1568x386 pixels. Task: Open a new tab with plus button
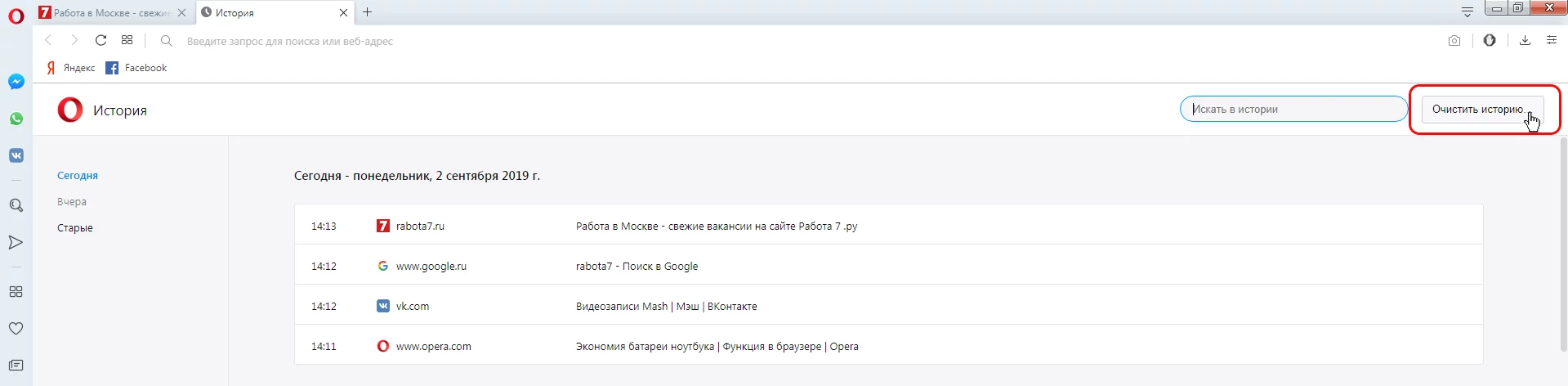[x=368, y=12]
